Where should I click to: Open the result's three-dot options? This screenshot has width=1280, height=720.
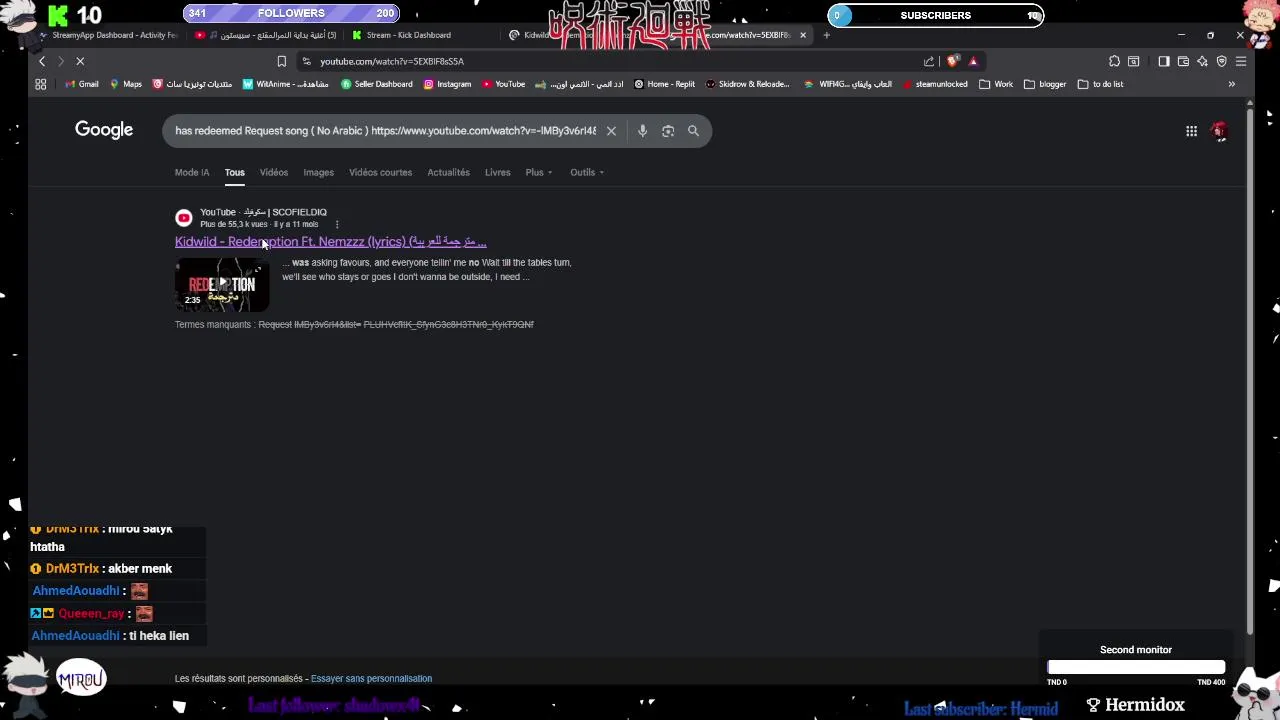[x=337, y=224]
